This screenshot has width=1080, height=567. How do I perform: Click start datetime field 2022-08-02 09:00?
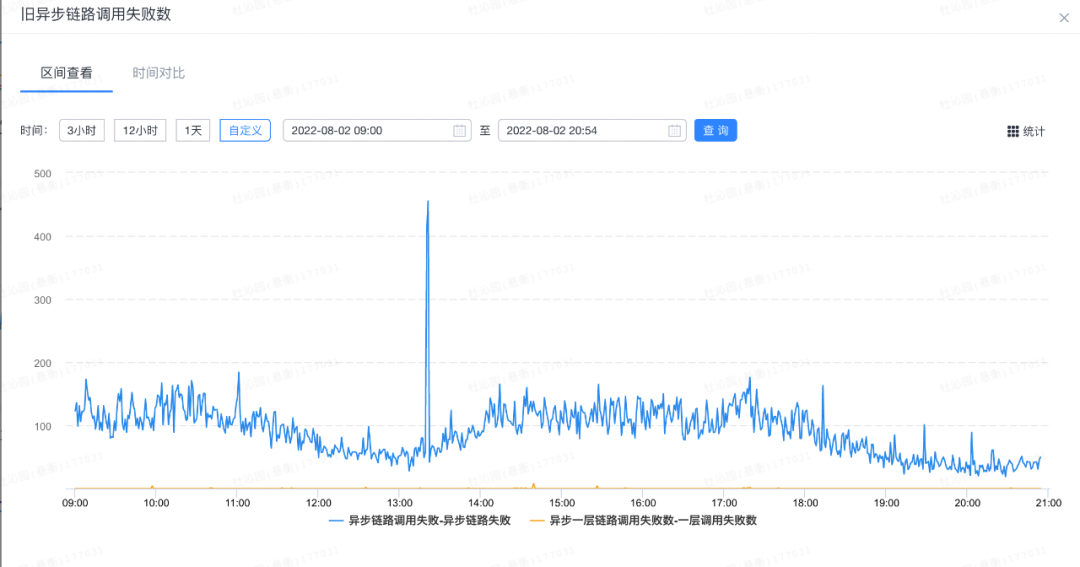tap(365, 131)
